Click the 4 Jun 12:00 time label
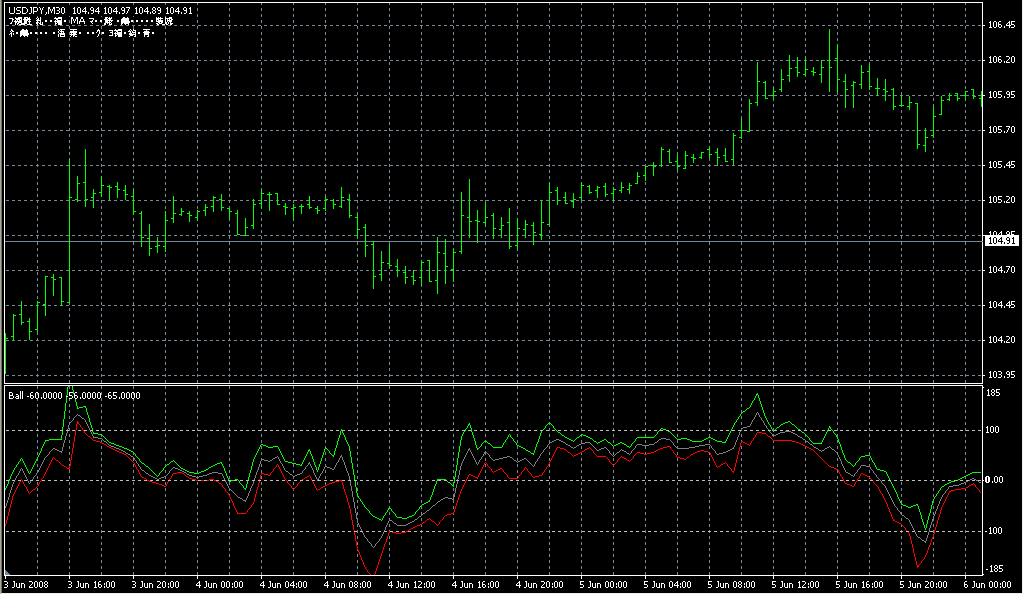This screenshot has height=594, width=1024. [411, 585]
